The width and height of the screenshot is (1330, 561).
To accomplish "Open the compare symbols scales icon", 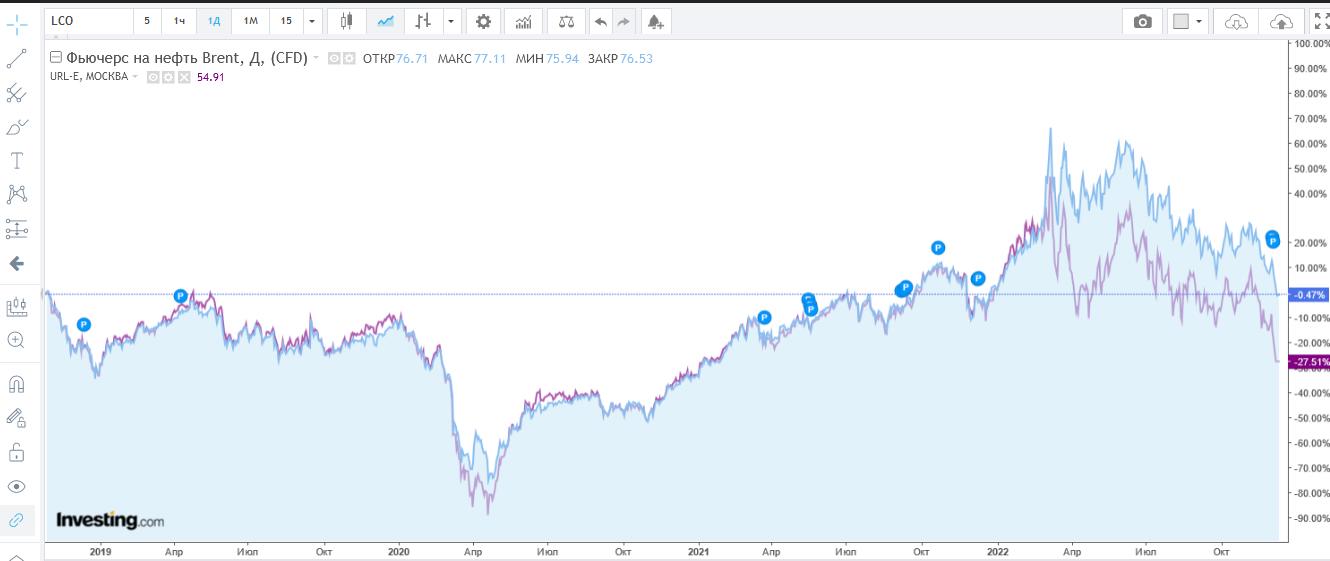I will point(567,21).
